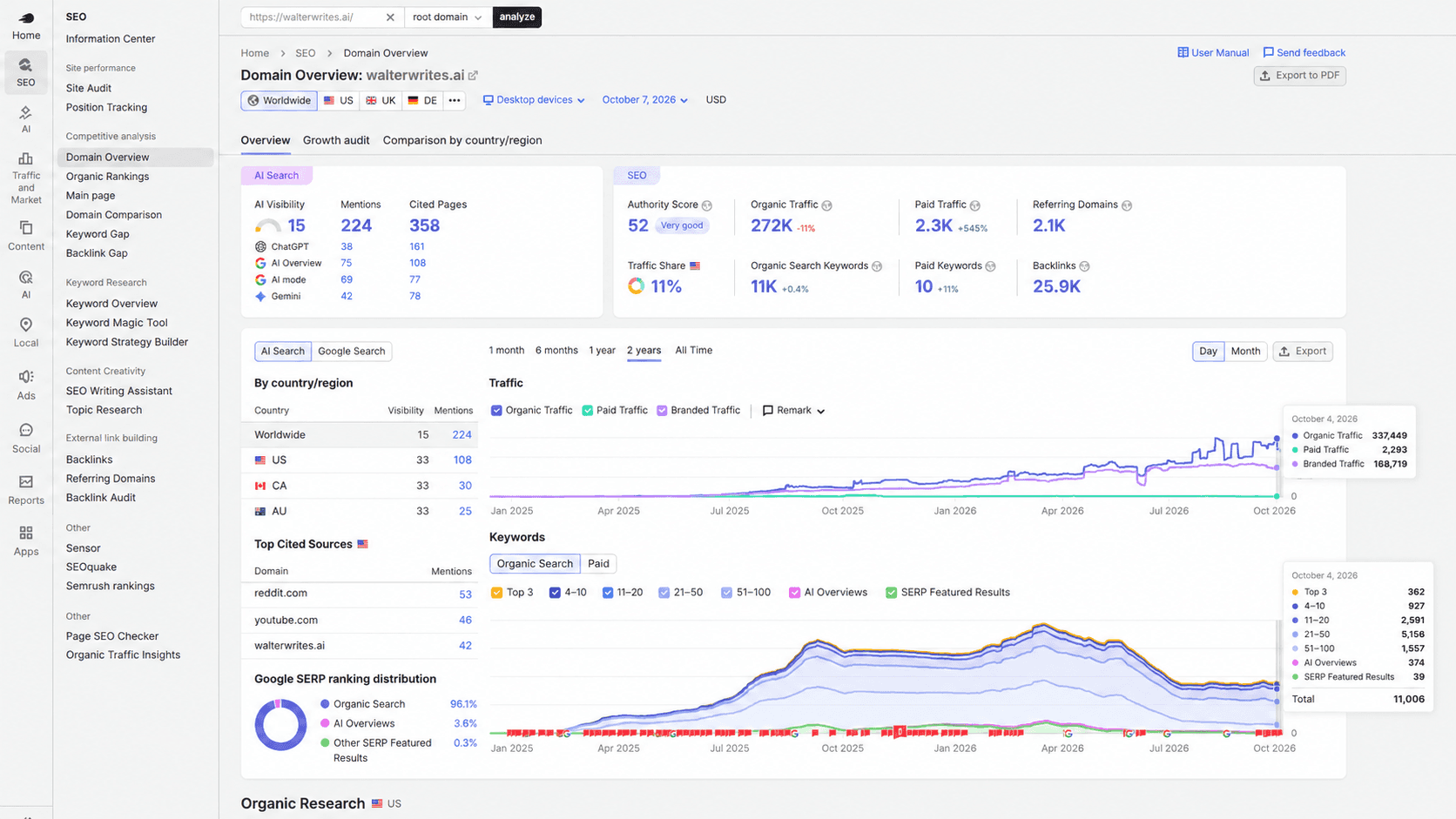The height and width of the screenshot is (819, 1456).
Task: Toggle AI Overviews checkbox
Action: click(x=794, y=593)
